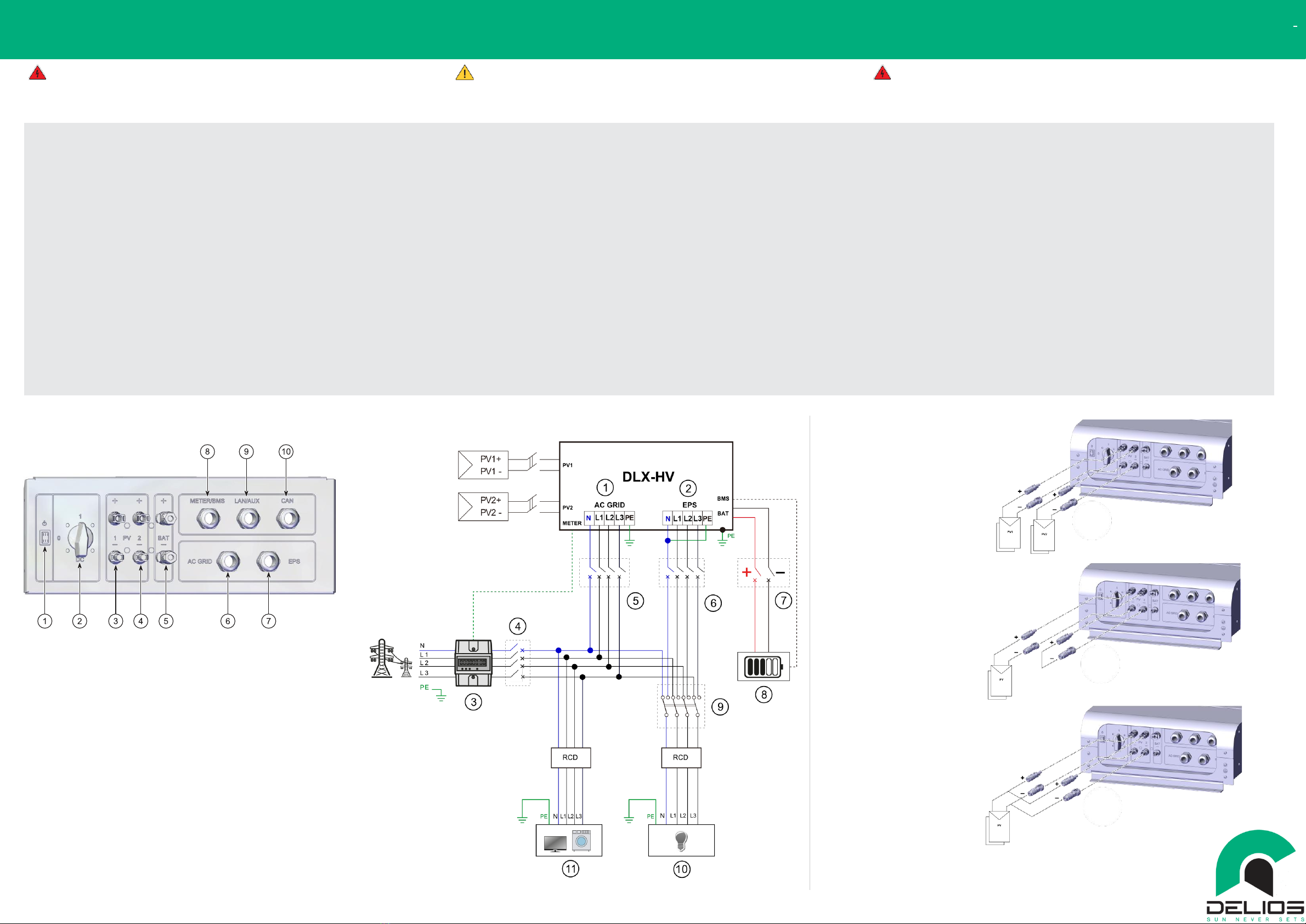The image size is (1306, 924).
Task: Click the red electric hazard icon at far left
Action: click(37, 73)
